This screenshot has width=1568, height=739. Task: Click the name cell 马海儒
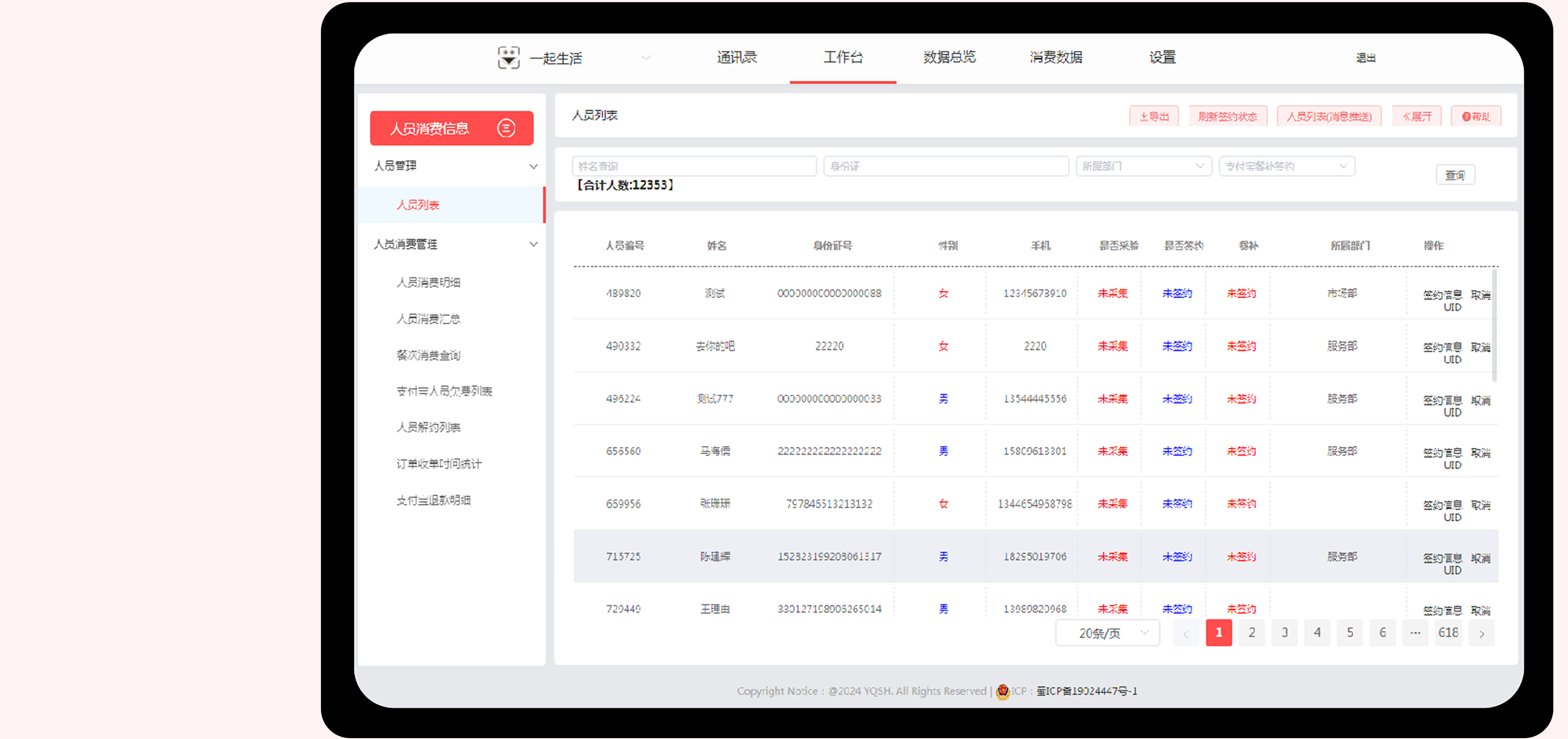[715, 451]
